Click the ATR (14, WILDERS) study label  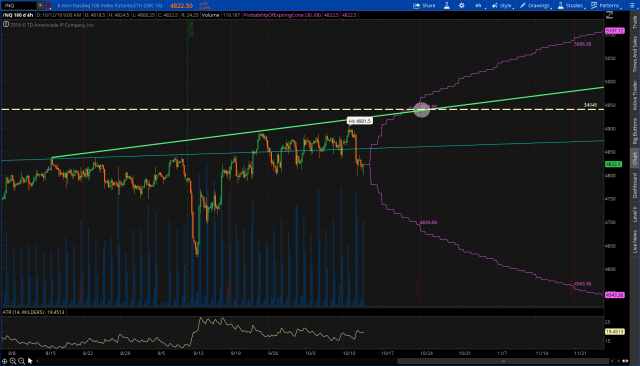tap(23, 312)
